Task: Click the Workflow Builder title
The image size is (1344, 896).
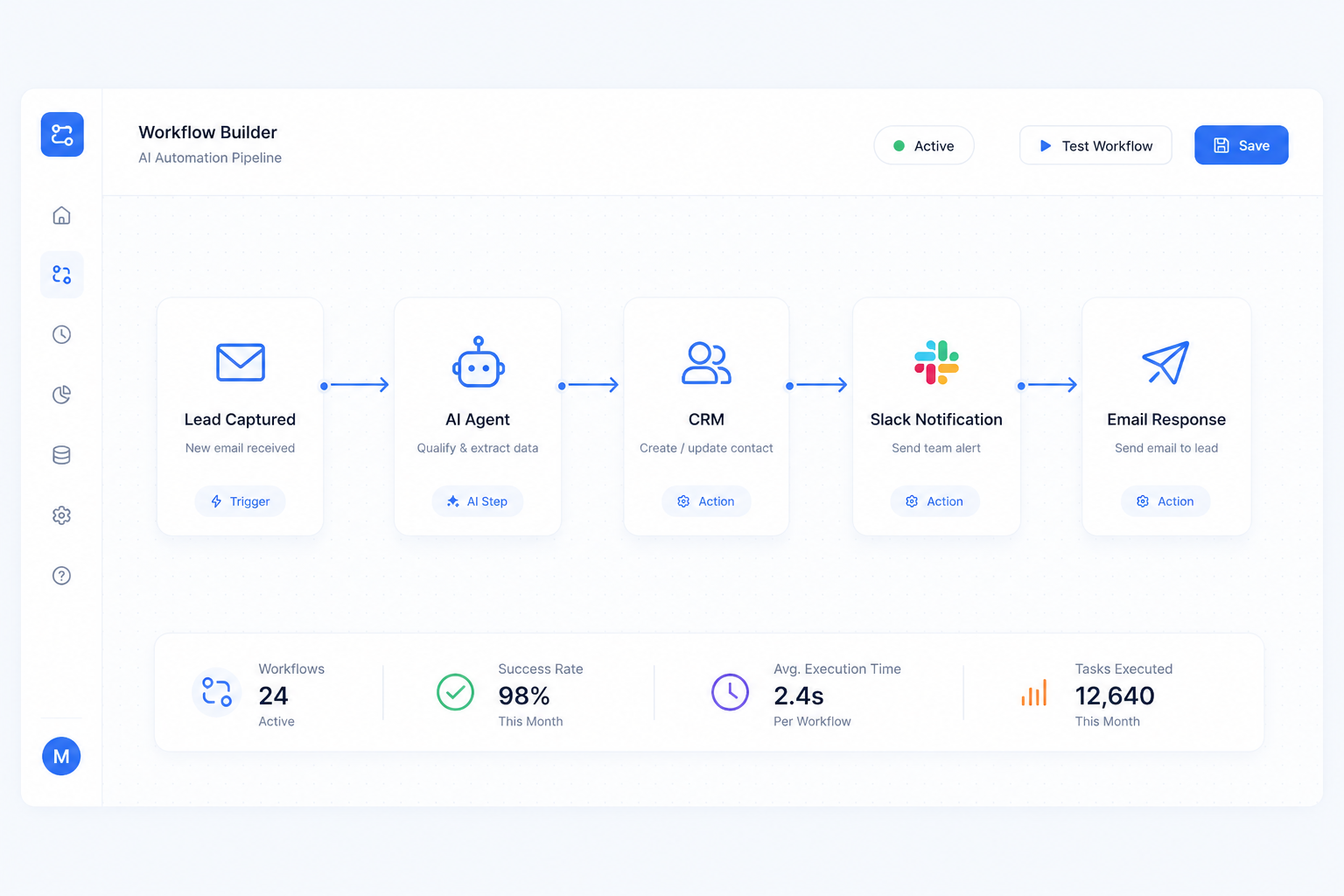Action: click(207, 132)
